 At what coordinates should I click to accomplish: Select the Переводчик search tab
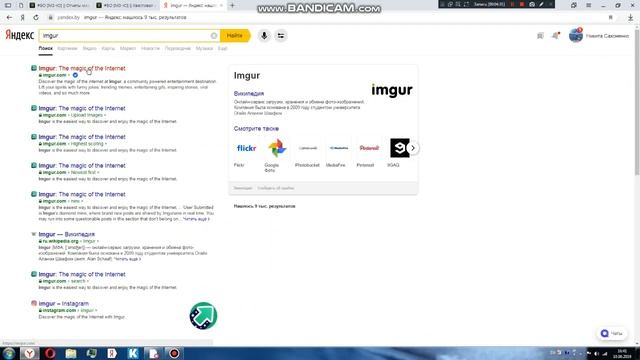(x=178, y=49)
